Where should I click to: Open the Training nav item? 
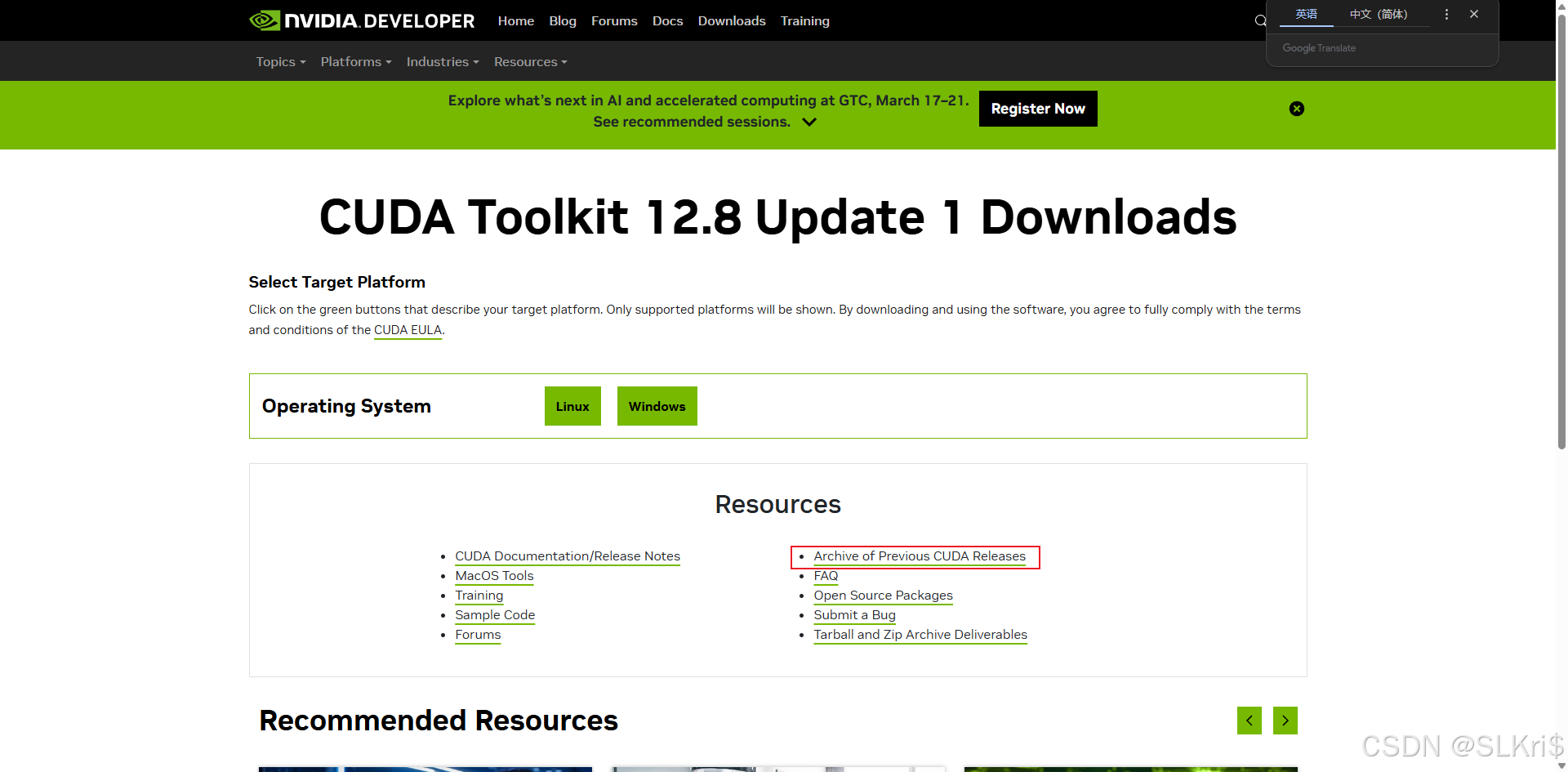(x=805, y=21)
